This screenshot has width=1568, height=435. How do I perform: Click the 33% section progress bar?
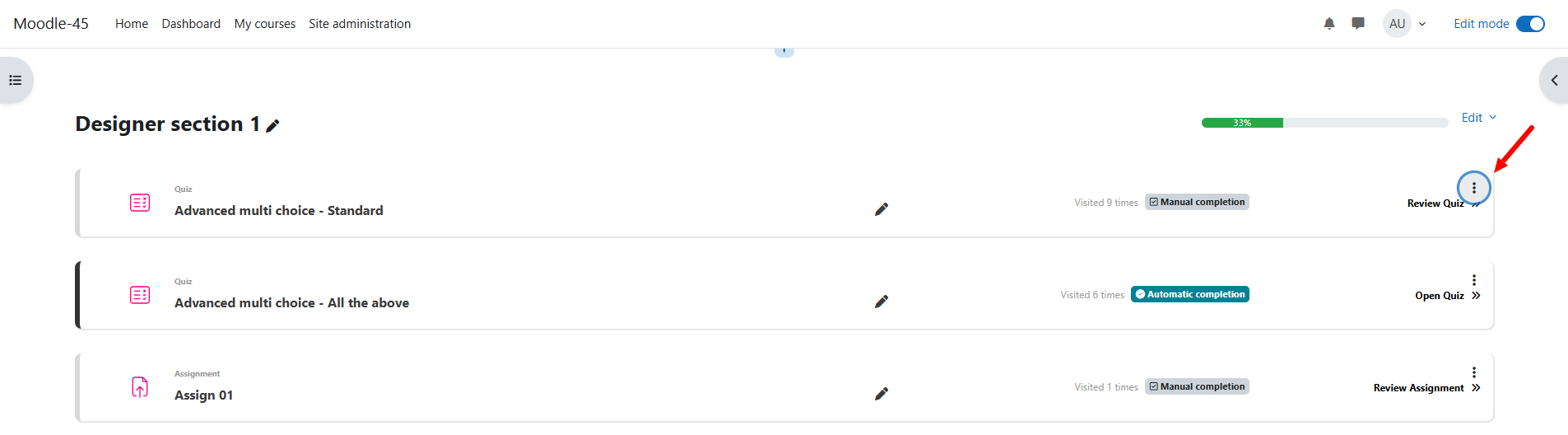1324,123
